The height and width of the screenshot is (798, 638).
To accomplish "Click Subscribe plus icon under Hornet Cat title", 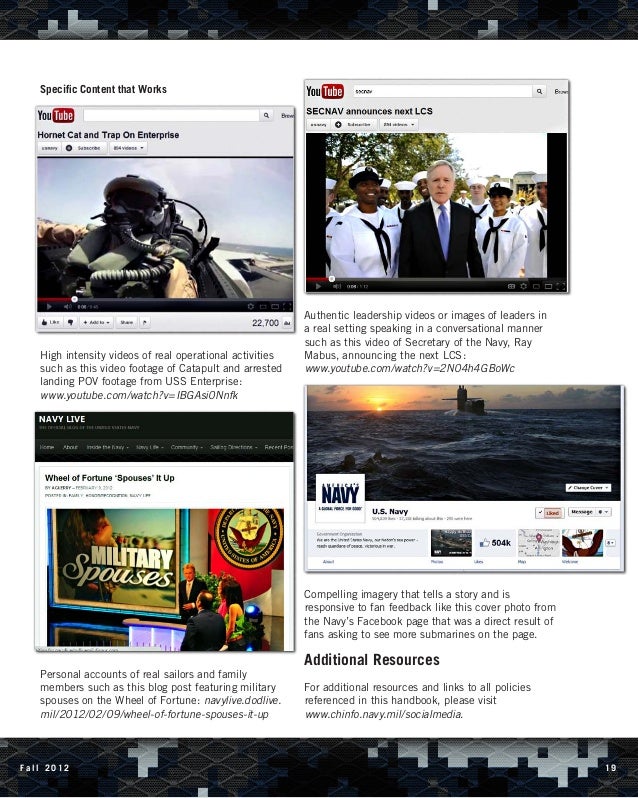I will pyautogui.click(x=69, y=148).
